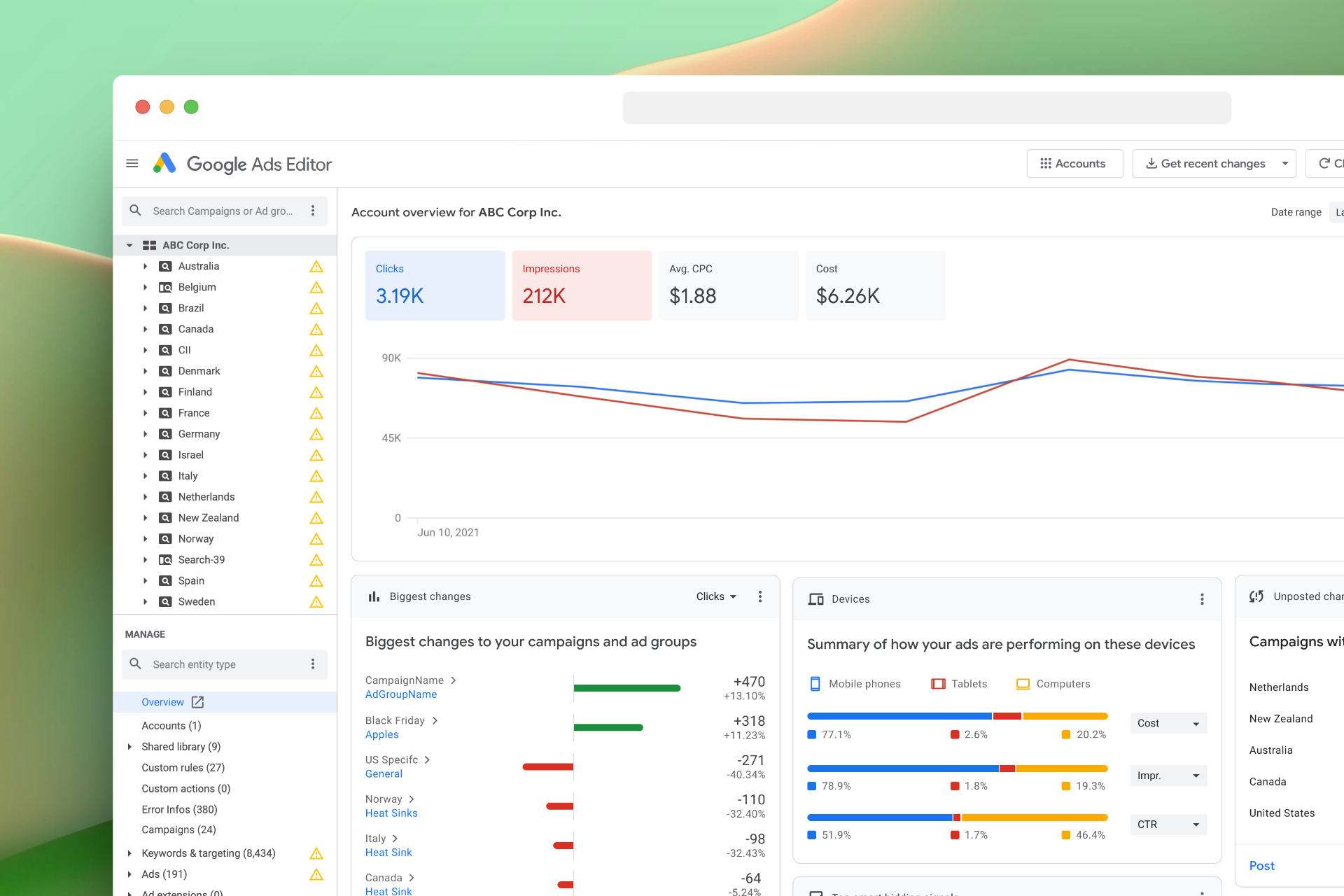Toggle the Avg. CPC metric card
The width and height of the screenshot is (1344, 896).
point(728,286)
